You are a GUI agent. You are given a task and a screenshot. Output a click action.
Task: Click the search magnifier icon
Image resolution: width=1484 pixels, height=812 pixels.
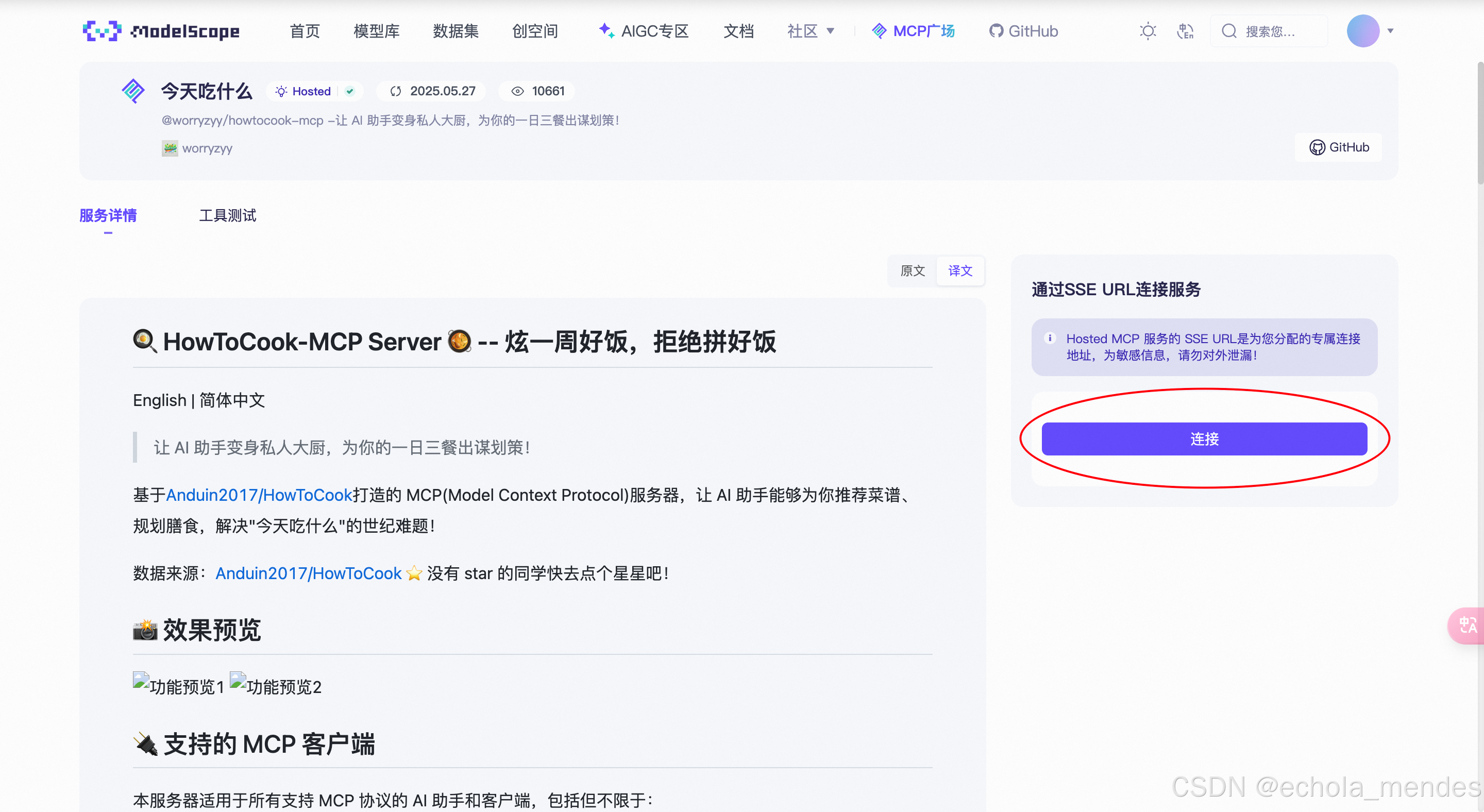click(x=1229, y=30)
